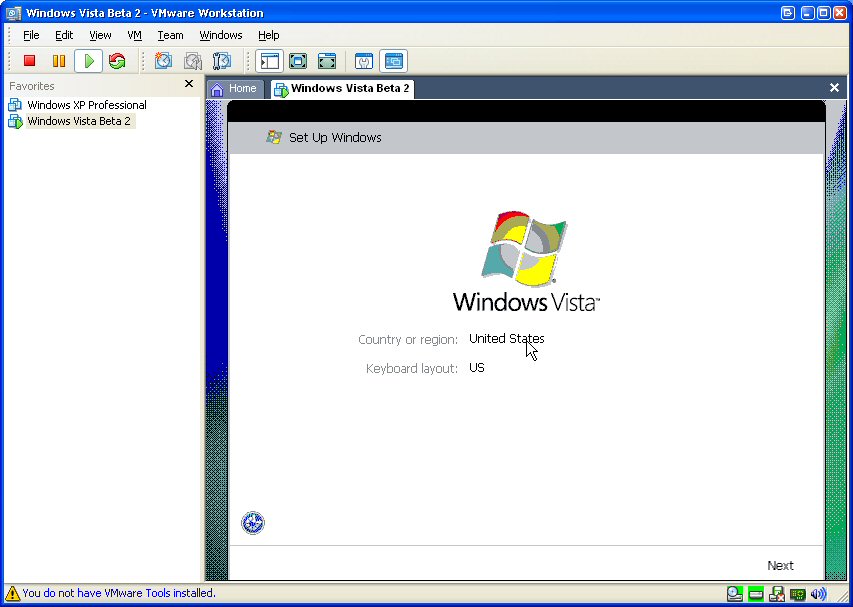Image resolution: width=853 pixels, height=607 pixels.
Task: Open the VM menu
Action: point(134,35)
